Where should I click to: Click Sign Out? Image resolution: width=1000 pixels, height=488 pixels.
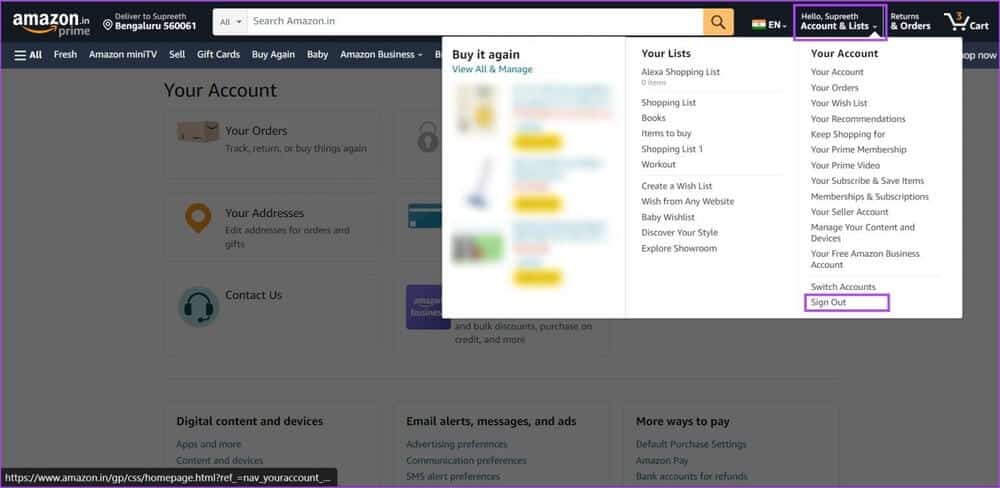828,302
